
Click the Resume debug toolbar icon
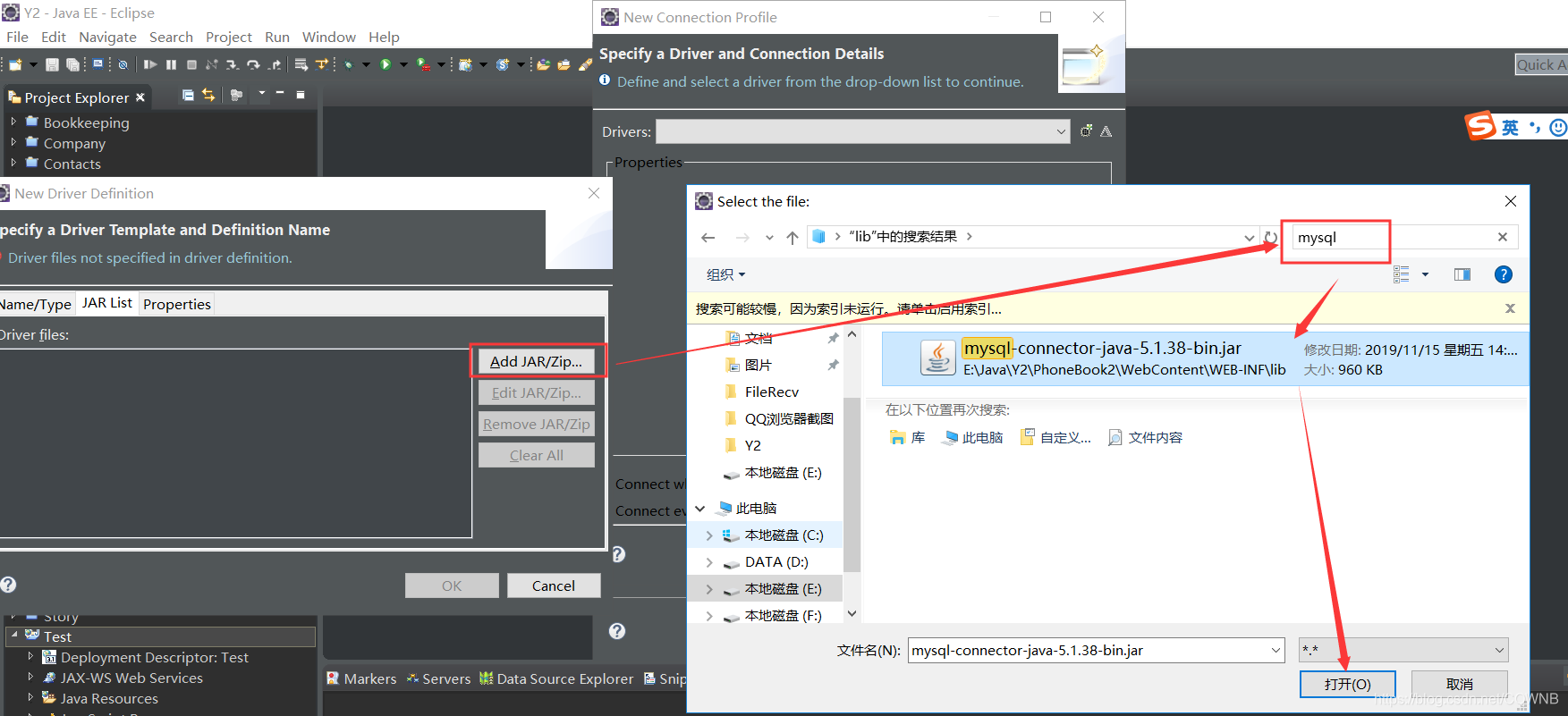pos(149,64)
